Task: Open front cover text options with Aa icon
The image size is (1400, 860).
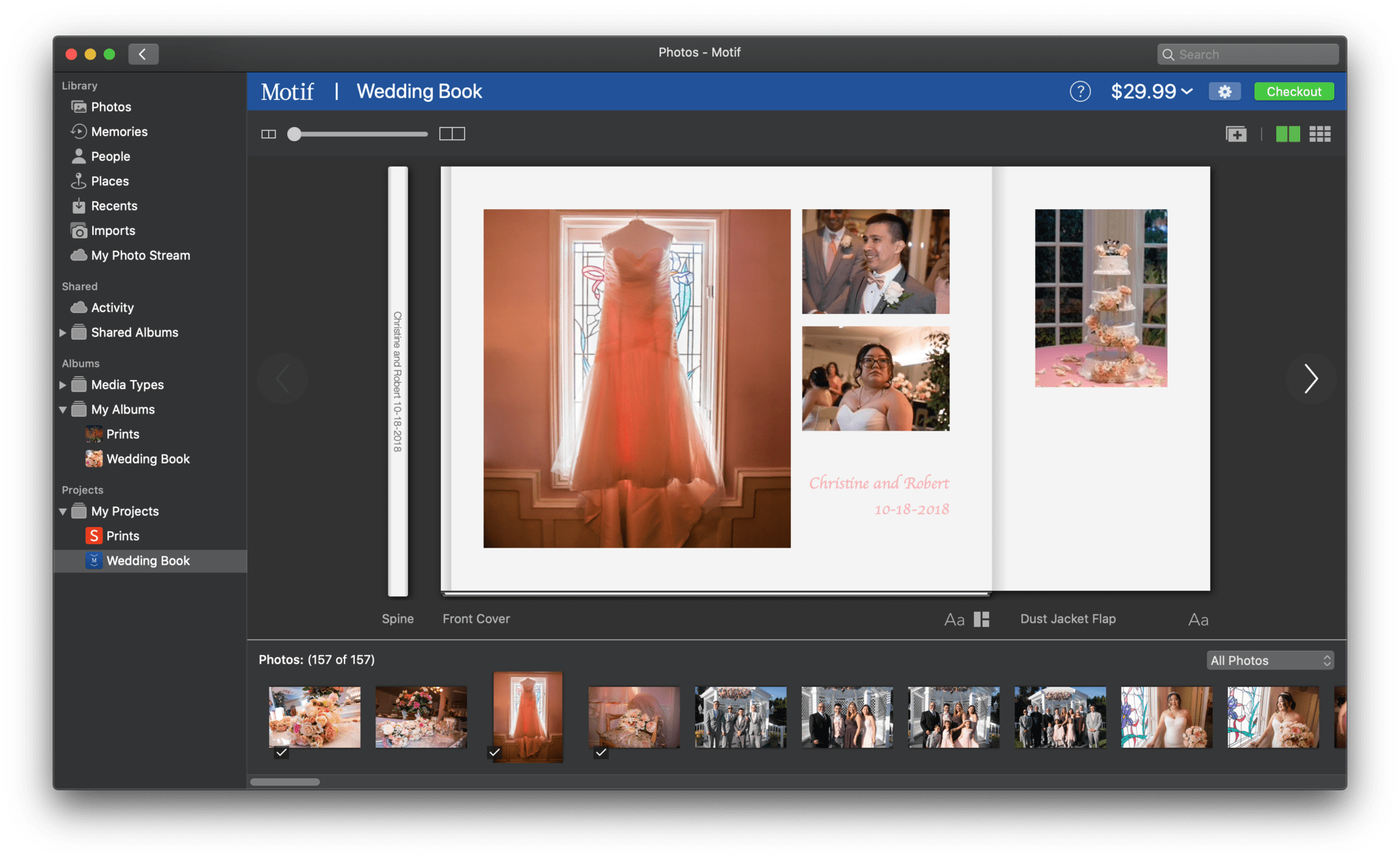Action: tap(954, 619)
